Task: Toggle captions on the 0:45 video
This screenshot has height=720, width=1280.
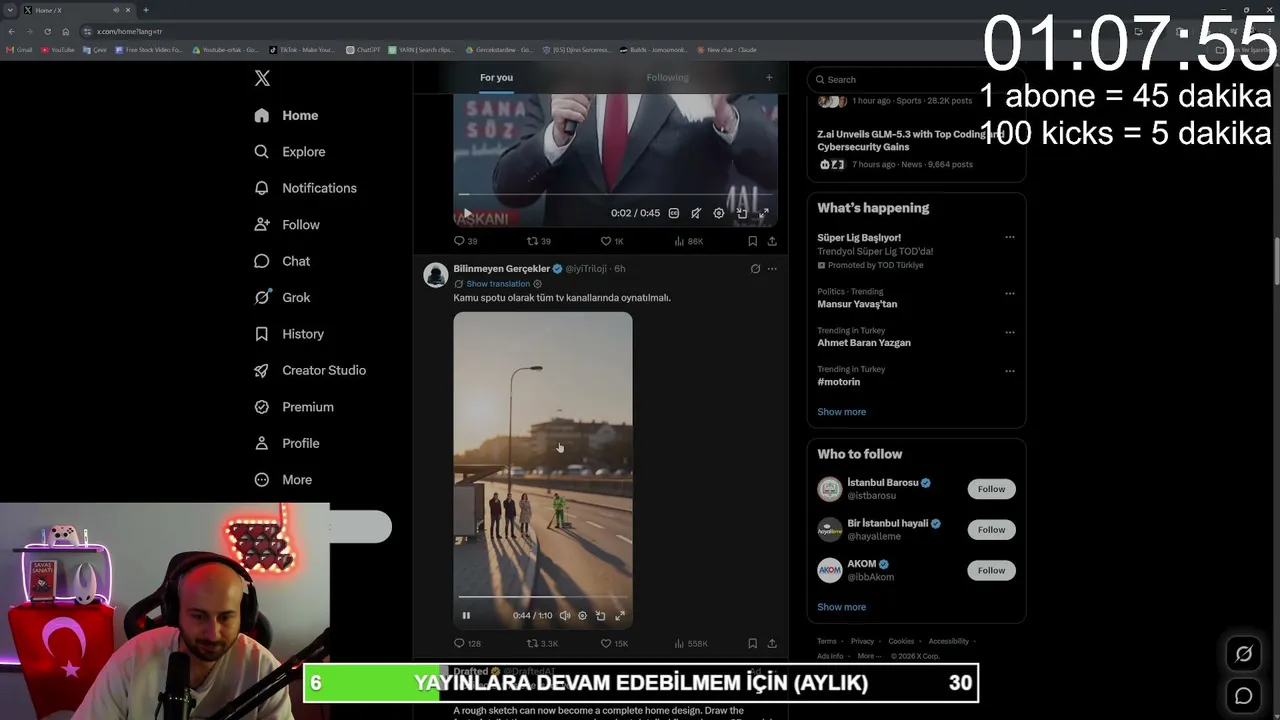Action: pyautogui.click(x=674, y=213)
